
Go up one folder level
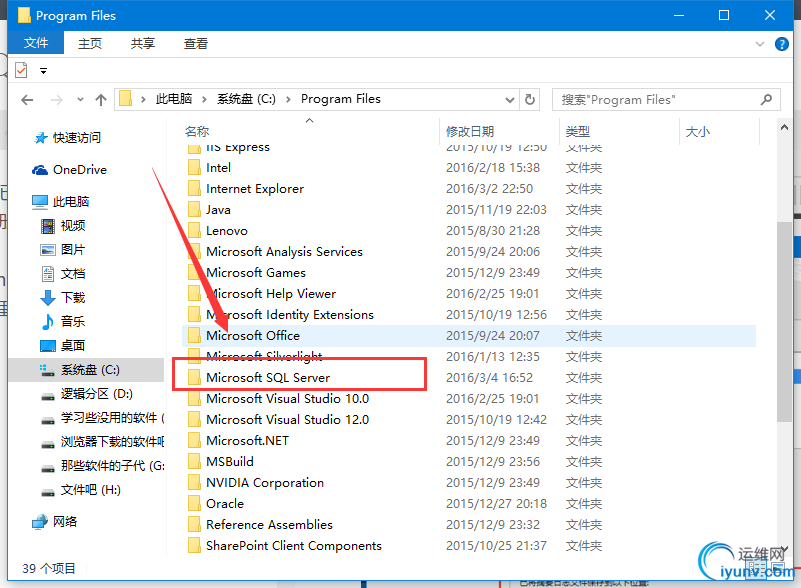pyautogui.click(x=101, y=100)
